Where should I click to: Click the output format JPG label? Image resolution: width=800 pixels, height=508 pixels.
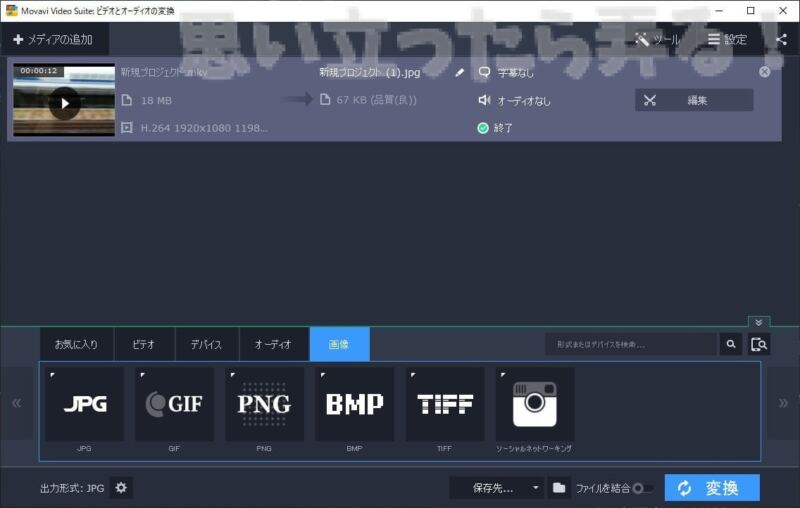[x=72, y=488]
